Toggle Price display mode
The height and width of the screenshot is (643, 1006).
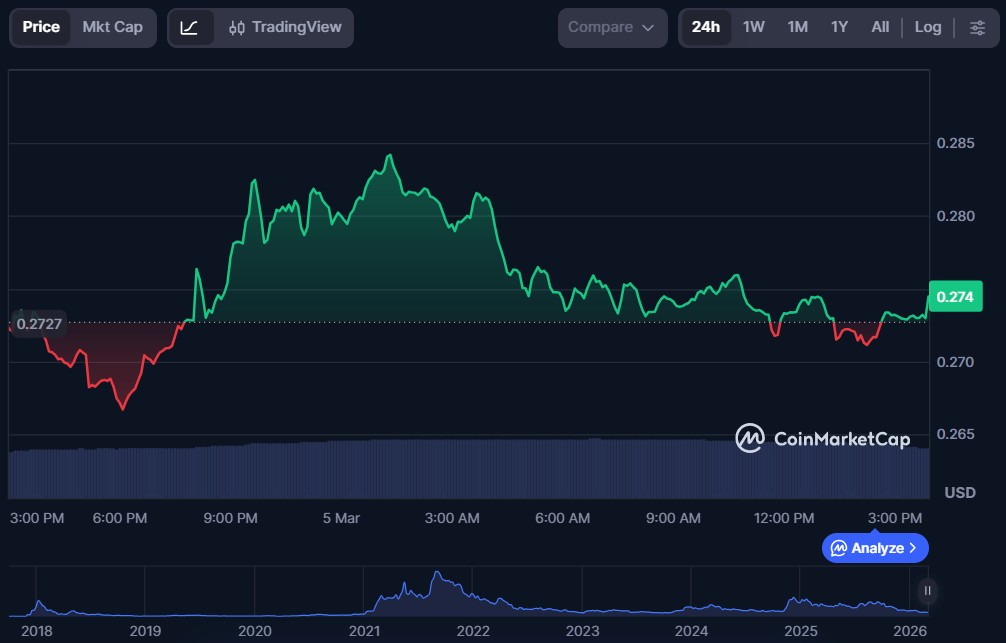click(40, 27)
